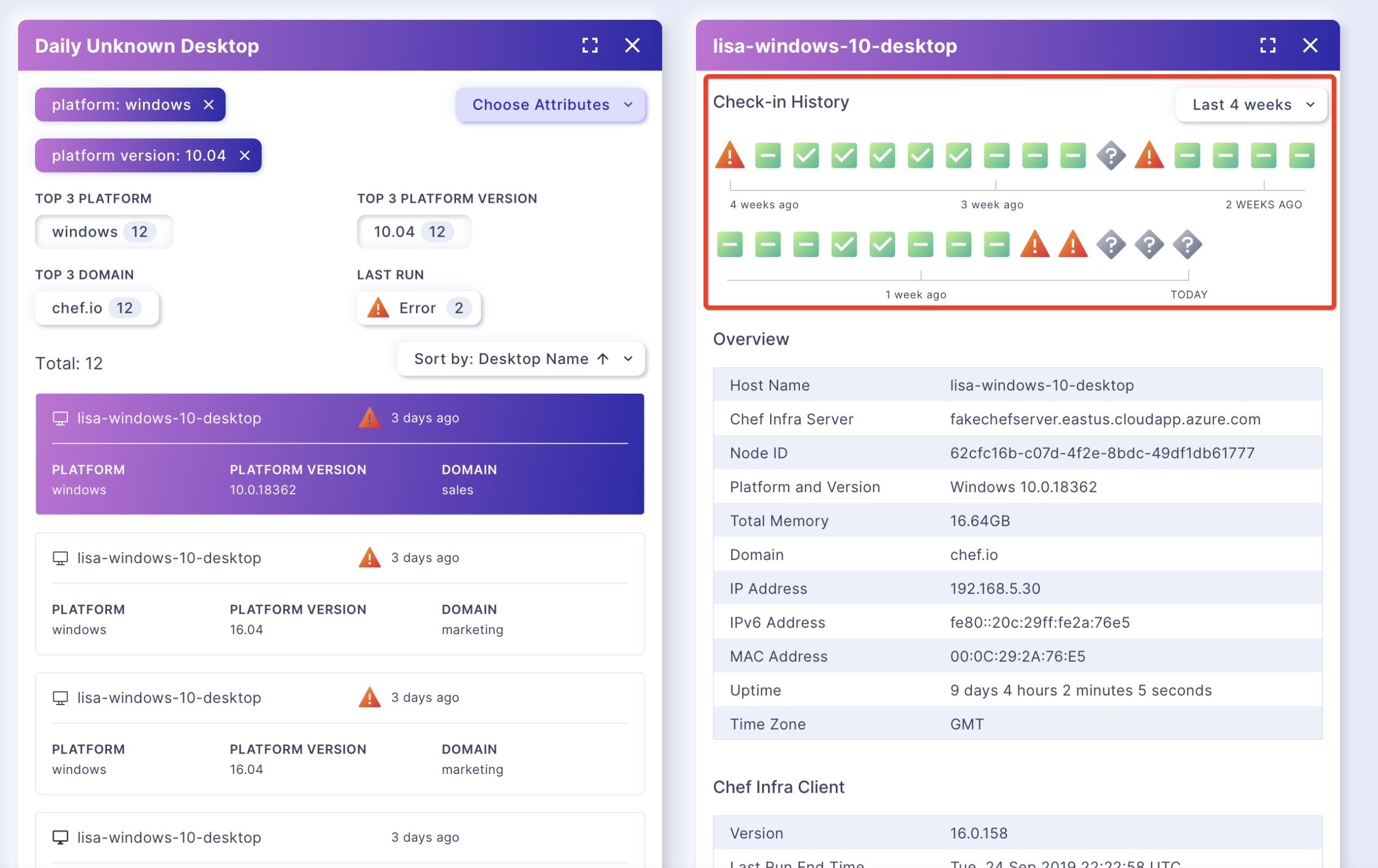Click the Error warning icon under Last Run
Screen dimensions: 1378x868
(377, 308)
